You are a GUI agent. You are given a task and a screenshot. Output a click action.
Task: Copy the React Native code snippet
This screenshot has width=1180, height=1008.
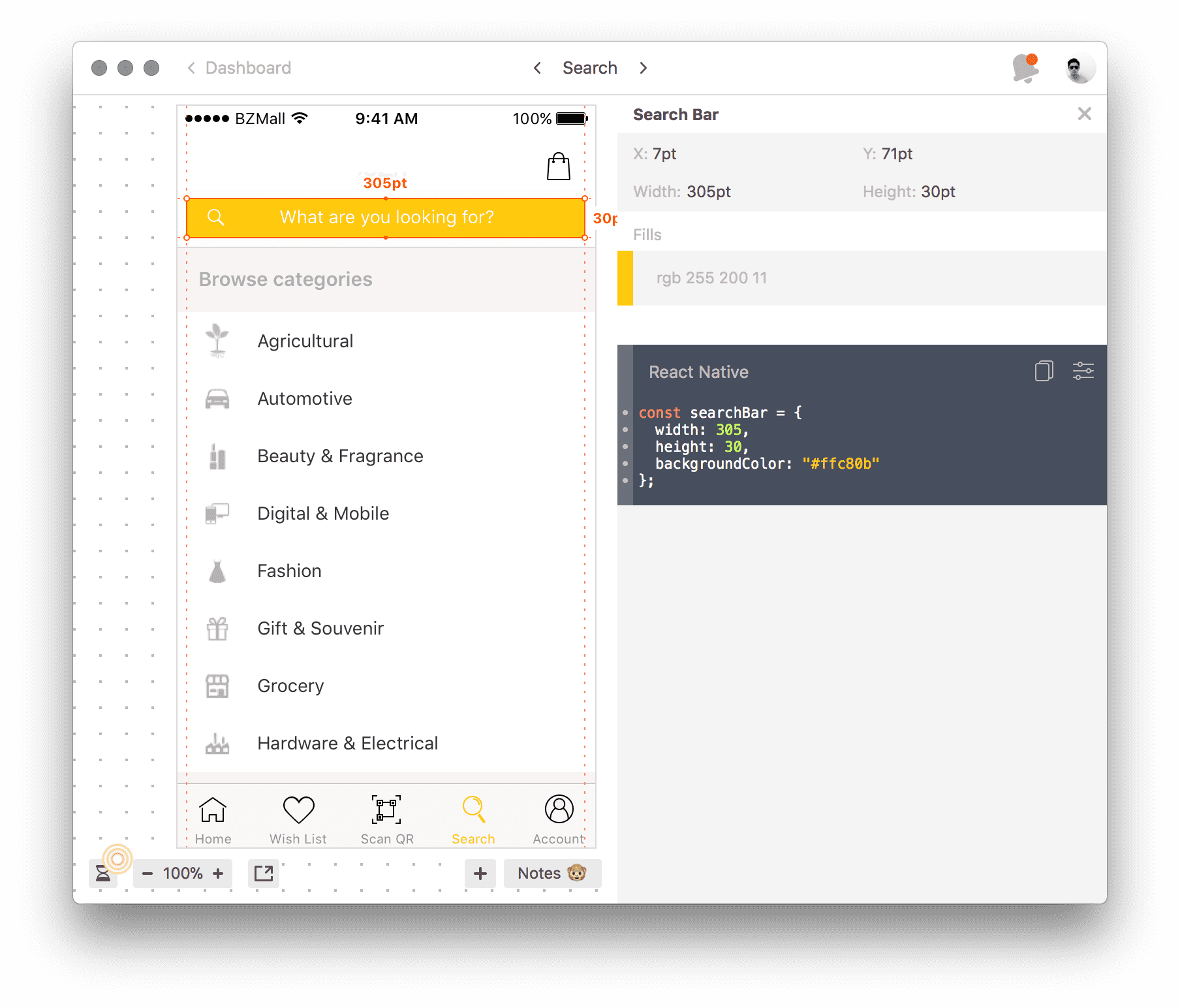tap(1044, 371)
